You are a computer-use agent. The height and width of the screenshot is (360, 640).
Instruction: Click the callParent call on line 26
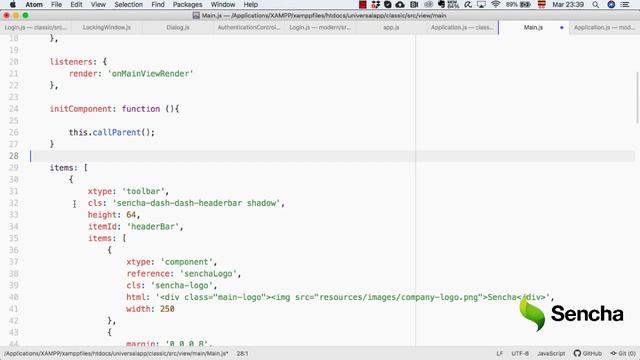pyautogui.click(x=117, y=132)
